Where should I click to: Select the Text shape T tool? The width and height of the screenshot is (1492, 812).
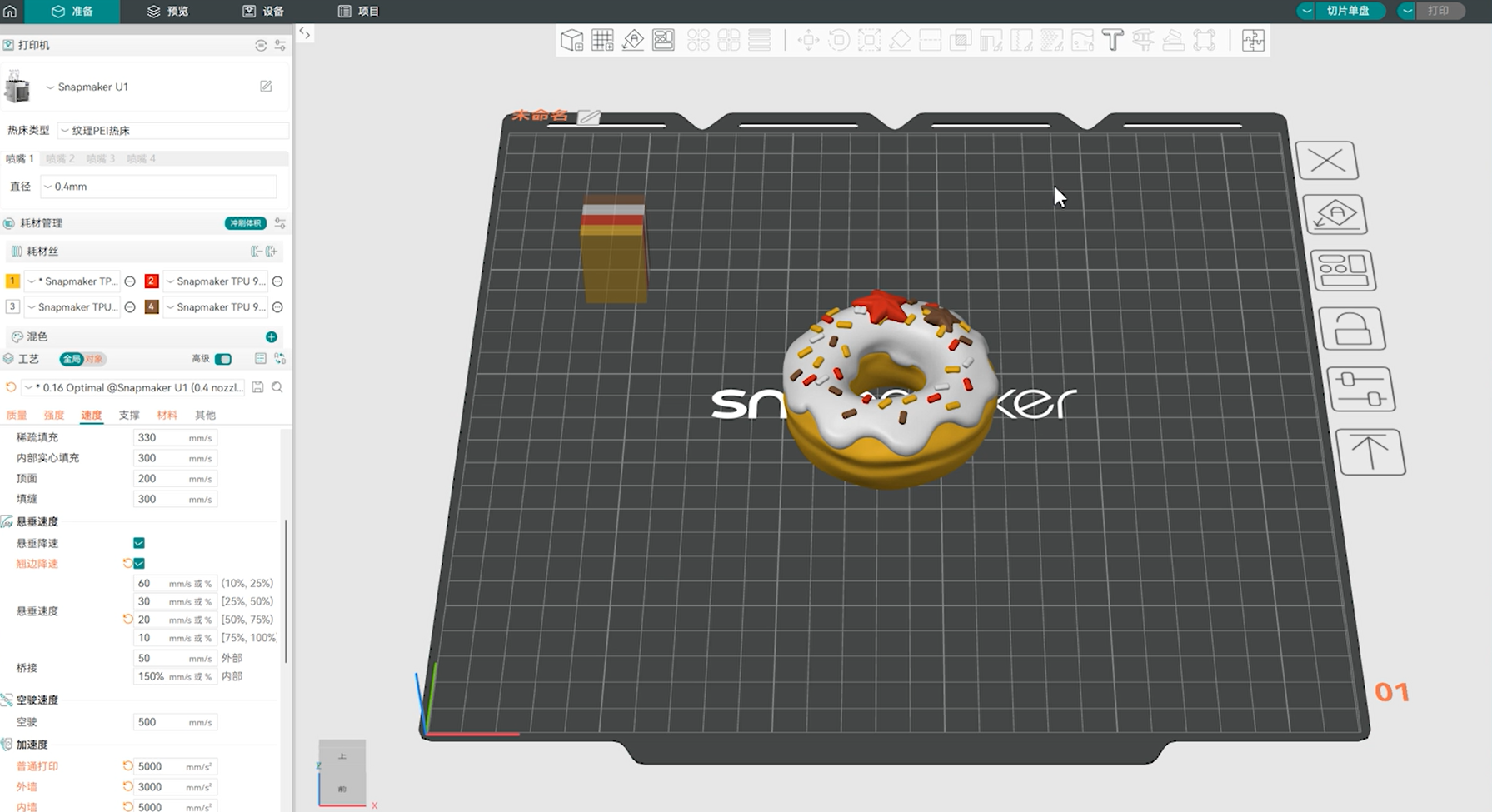tap(1112, 40)
